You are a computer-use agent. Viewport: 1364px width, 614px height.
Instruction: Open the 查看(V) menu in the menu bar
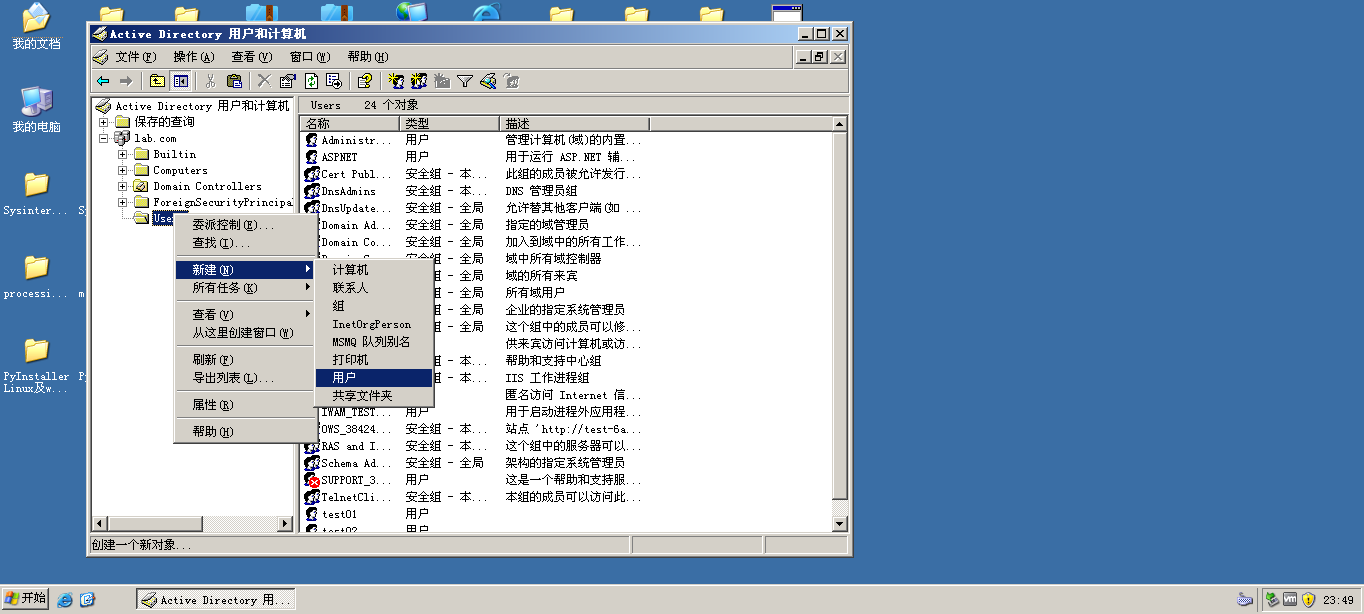pos(252,57)
